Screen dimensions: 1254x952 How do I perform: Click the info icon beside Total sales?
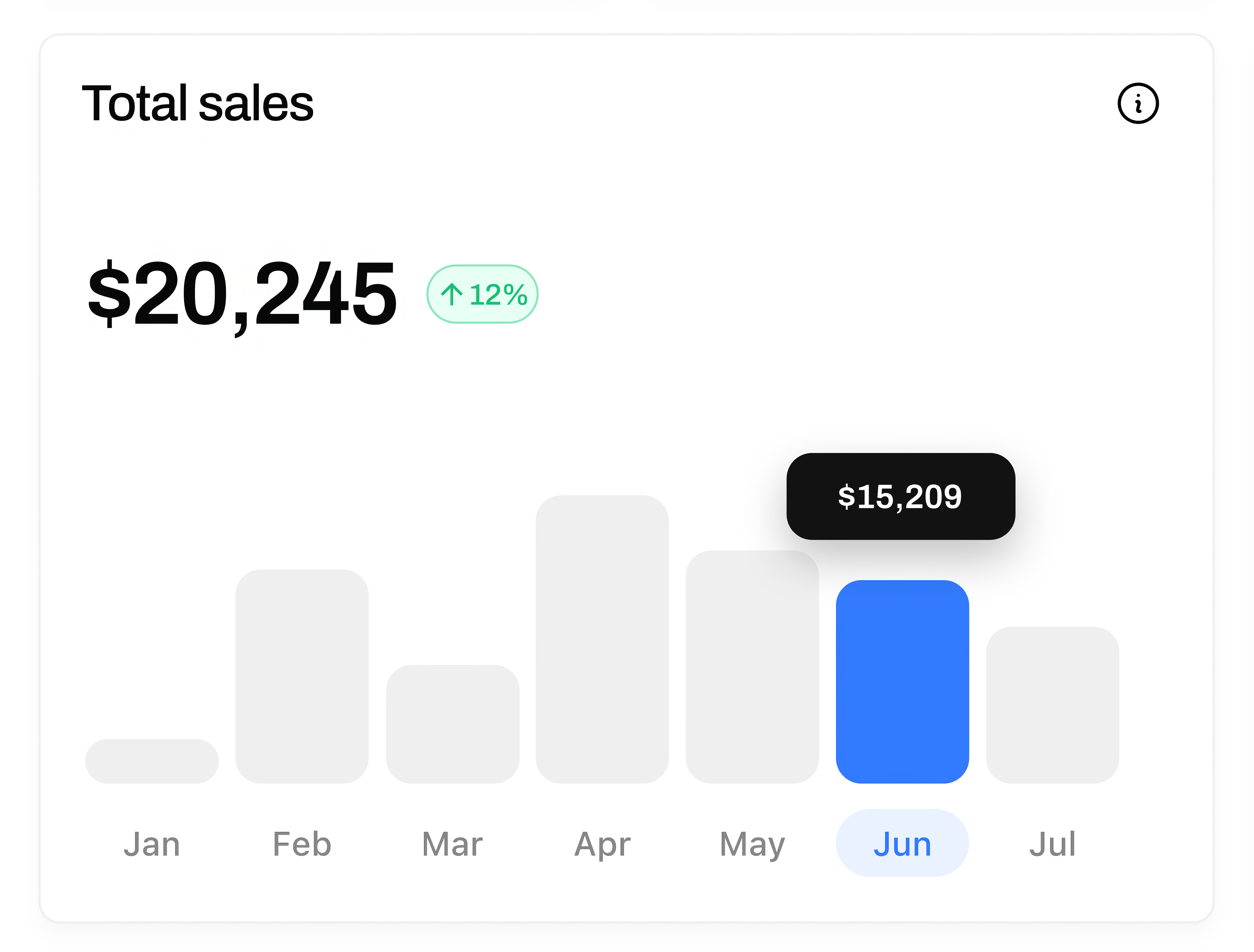pos(1139,103)
